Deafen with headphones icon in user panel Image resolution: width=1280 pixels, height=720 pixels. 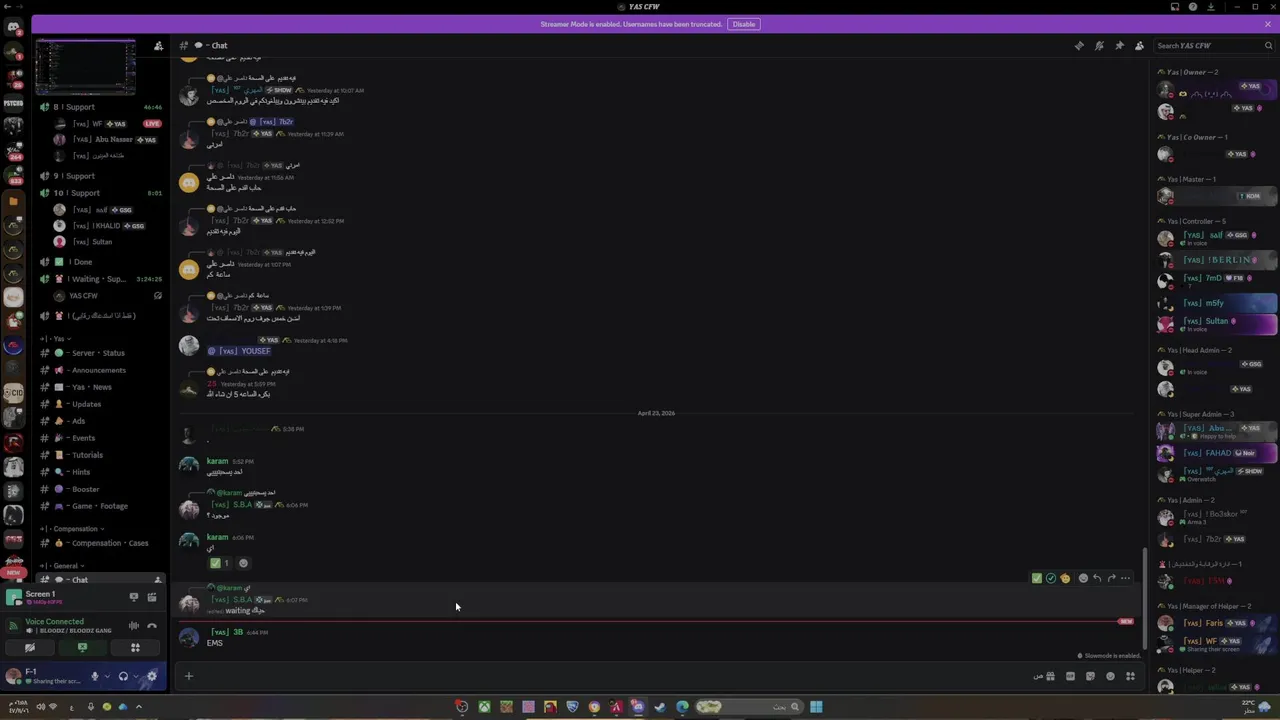[x=123, y=676]
